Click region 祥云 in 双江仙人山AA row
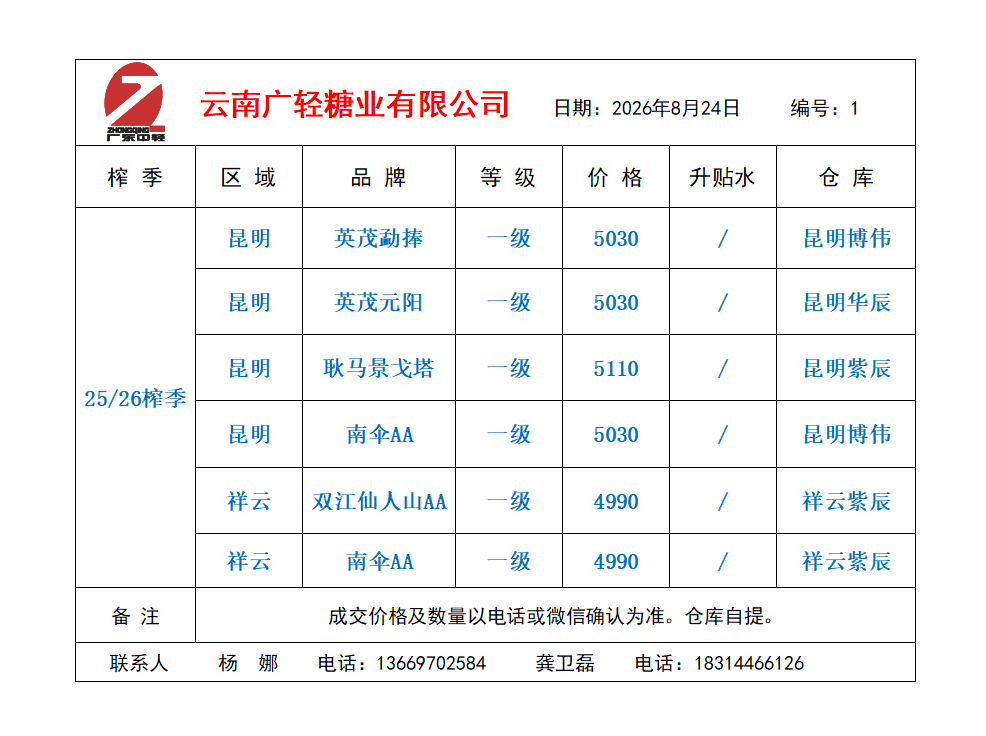Image resolution: width=986 pixels, height=736 pixels. pyautogui.click(x=249, y=501)
